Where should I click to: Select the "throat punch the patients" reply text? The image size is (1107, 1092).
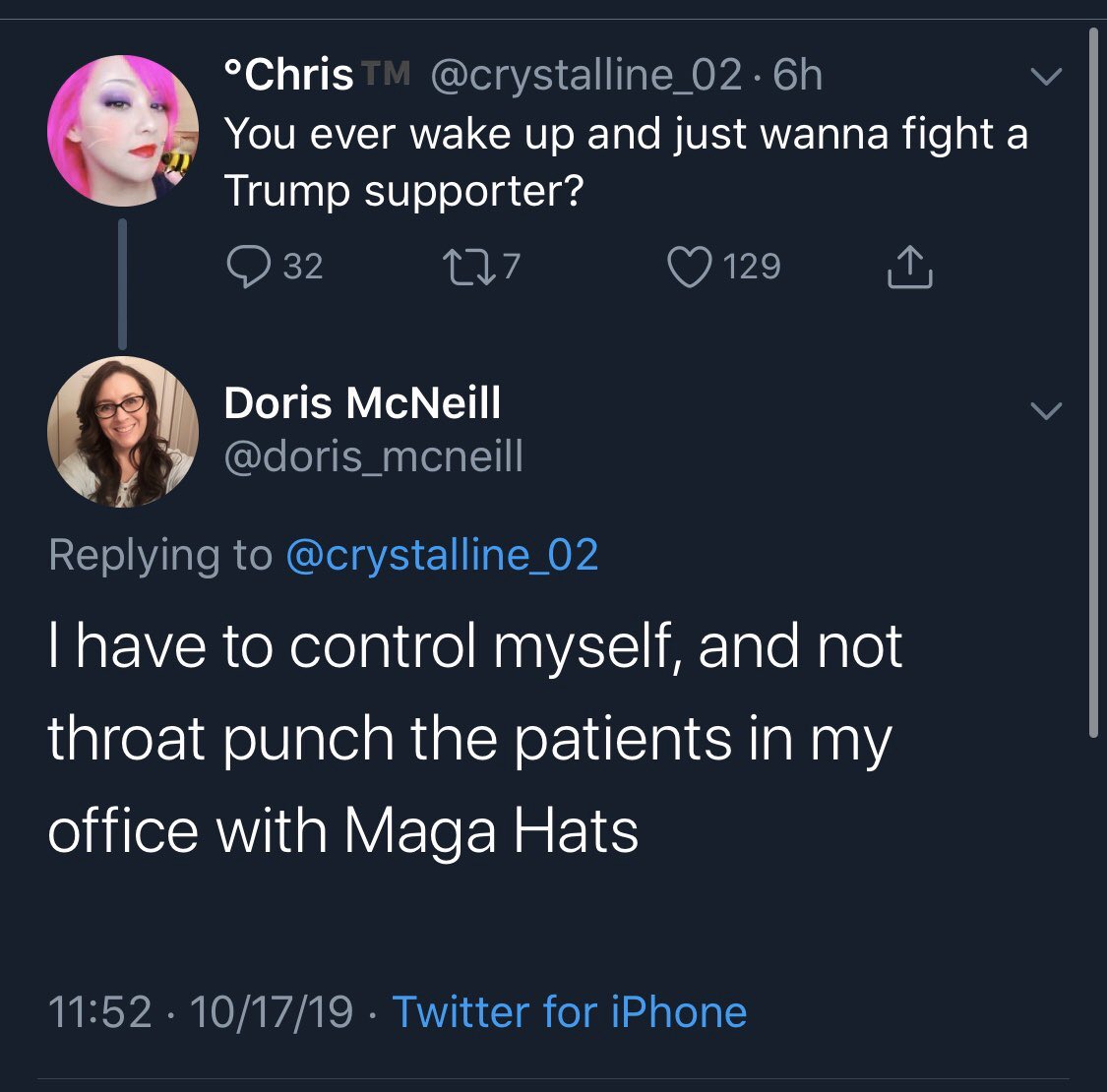(469, 738)
